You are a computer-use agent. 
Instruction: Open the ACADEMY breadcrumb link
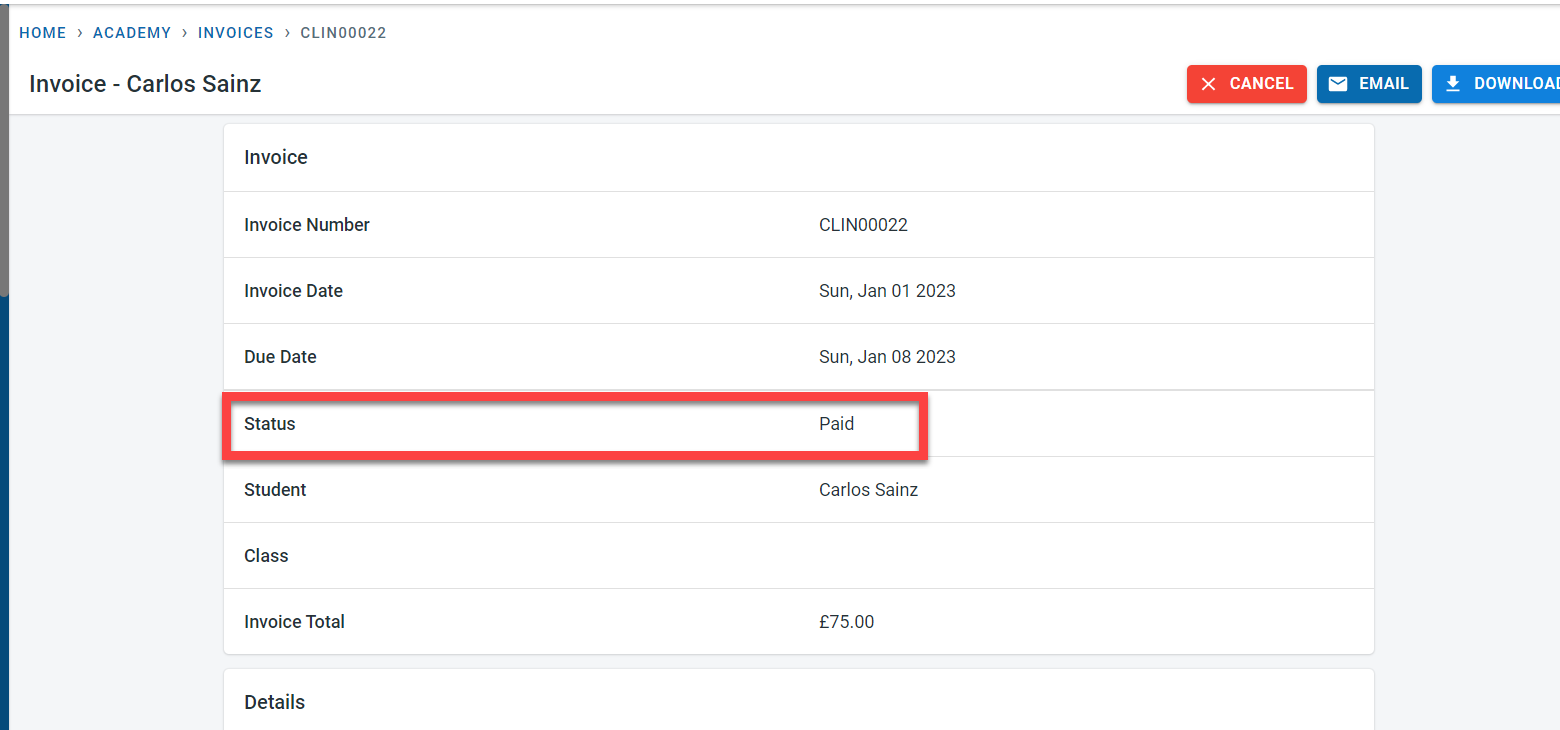pos(132,33)
